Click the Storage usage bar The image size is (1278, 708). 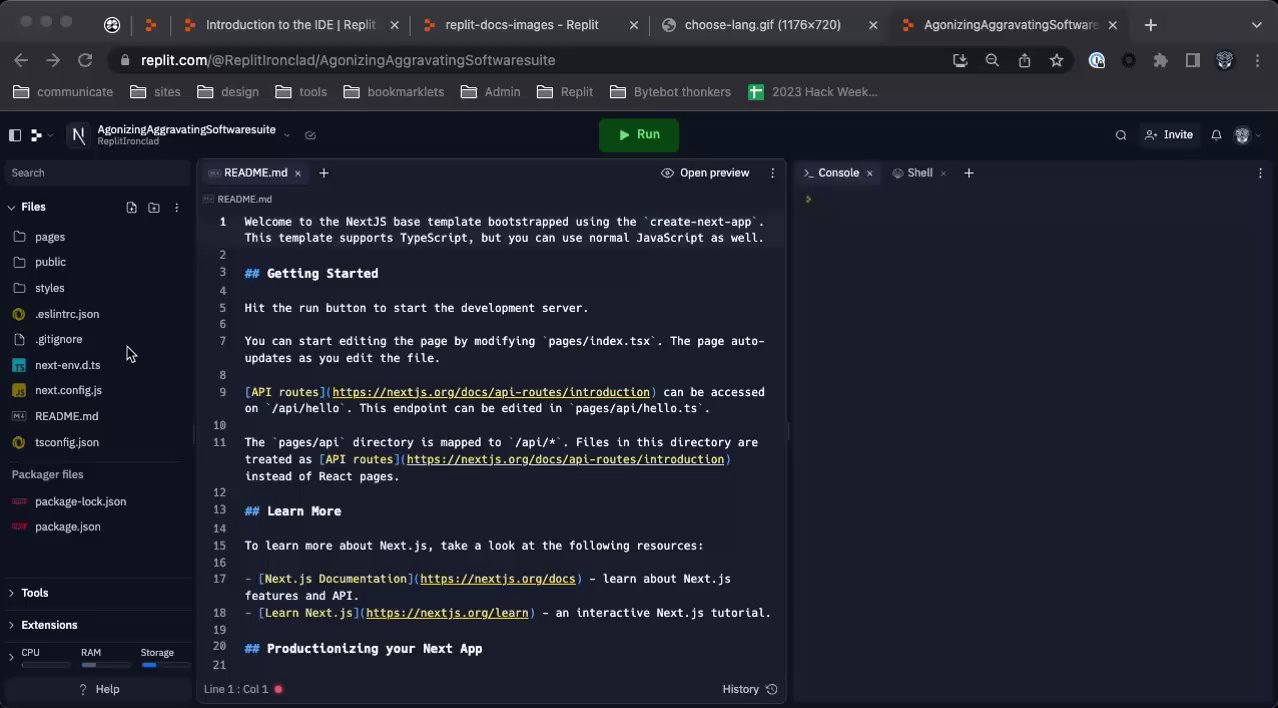tap(164, 664)
